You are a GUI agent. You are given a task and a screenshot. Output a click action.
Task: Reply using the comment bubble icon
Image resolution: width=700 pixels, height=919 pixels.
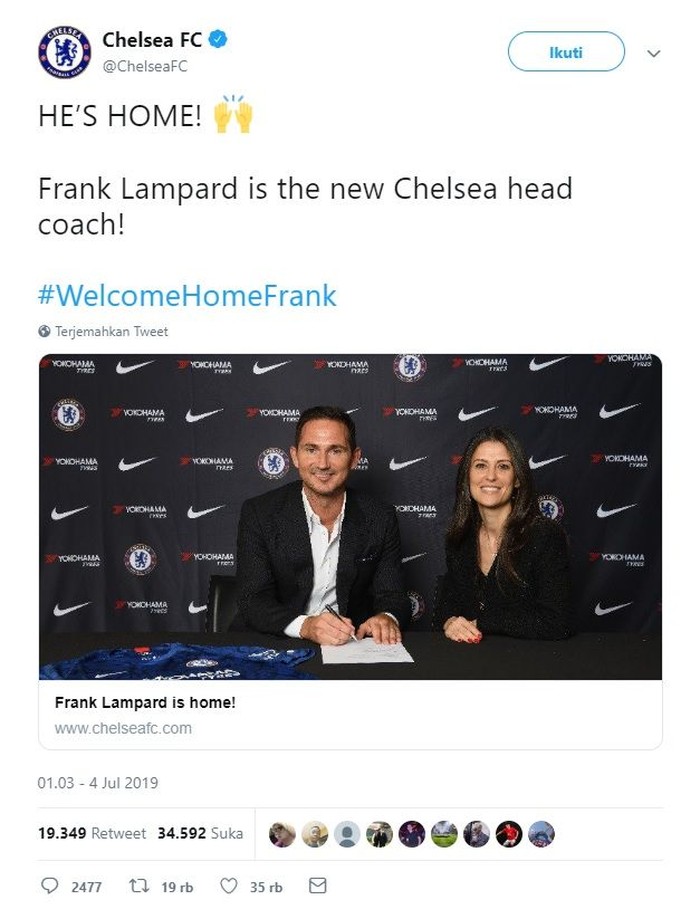click(x=50, y=886)
